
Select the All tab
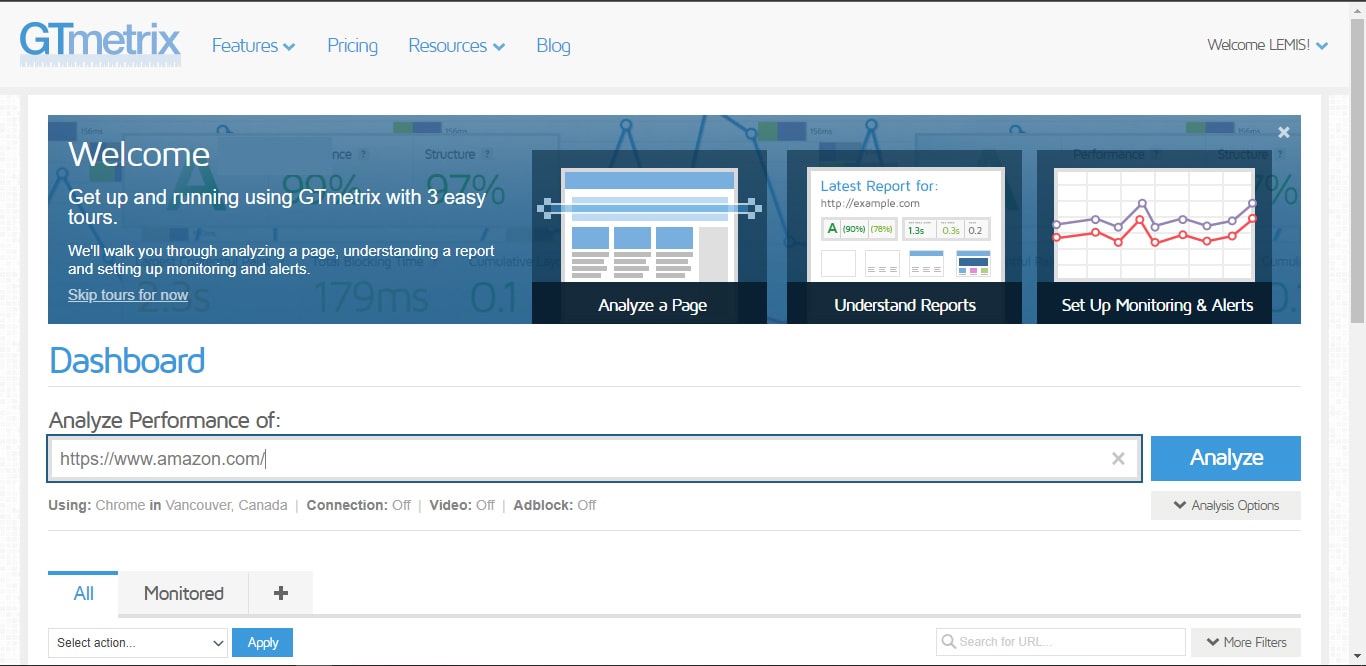click(x=83, y=593)
